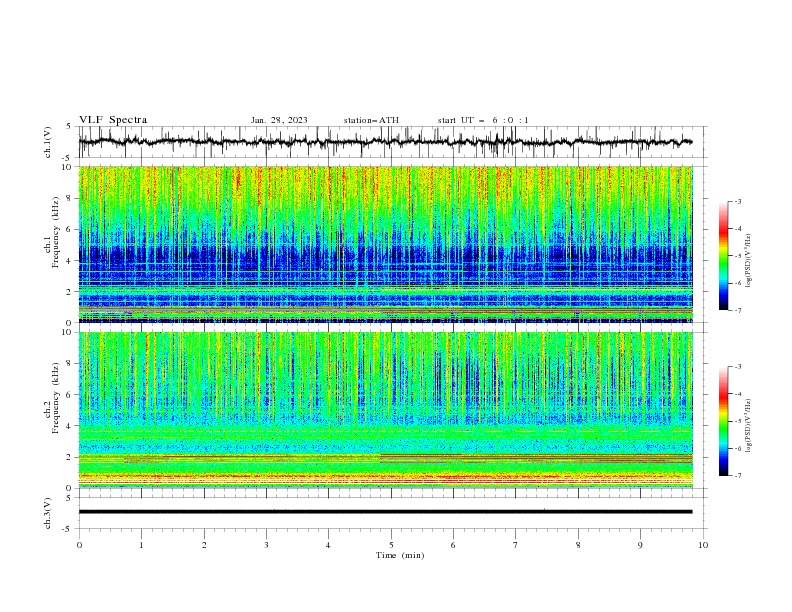
Task: Click the ch.1 colorbar log(PSD)(V²/Hz) label
Action: coord(749,261)
